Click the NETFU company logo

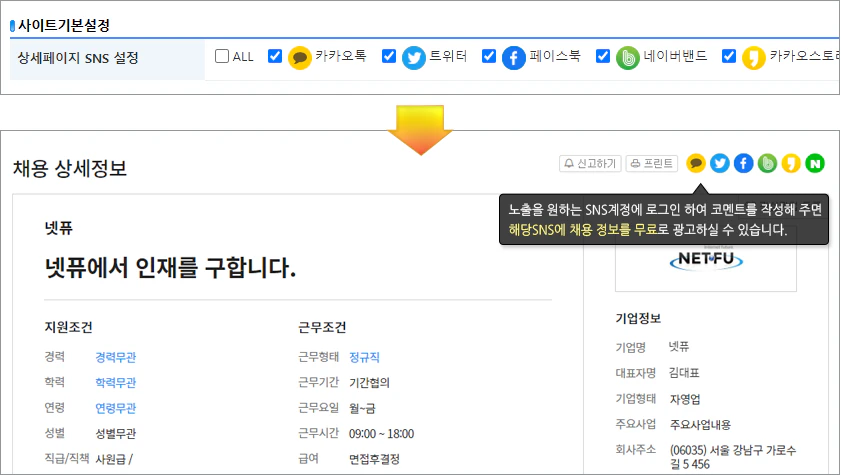[x=706, y=260]
